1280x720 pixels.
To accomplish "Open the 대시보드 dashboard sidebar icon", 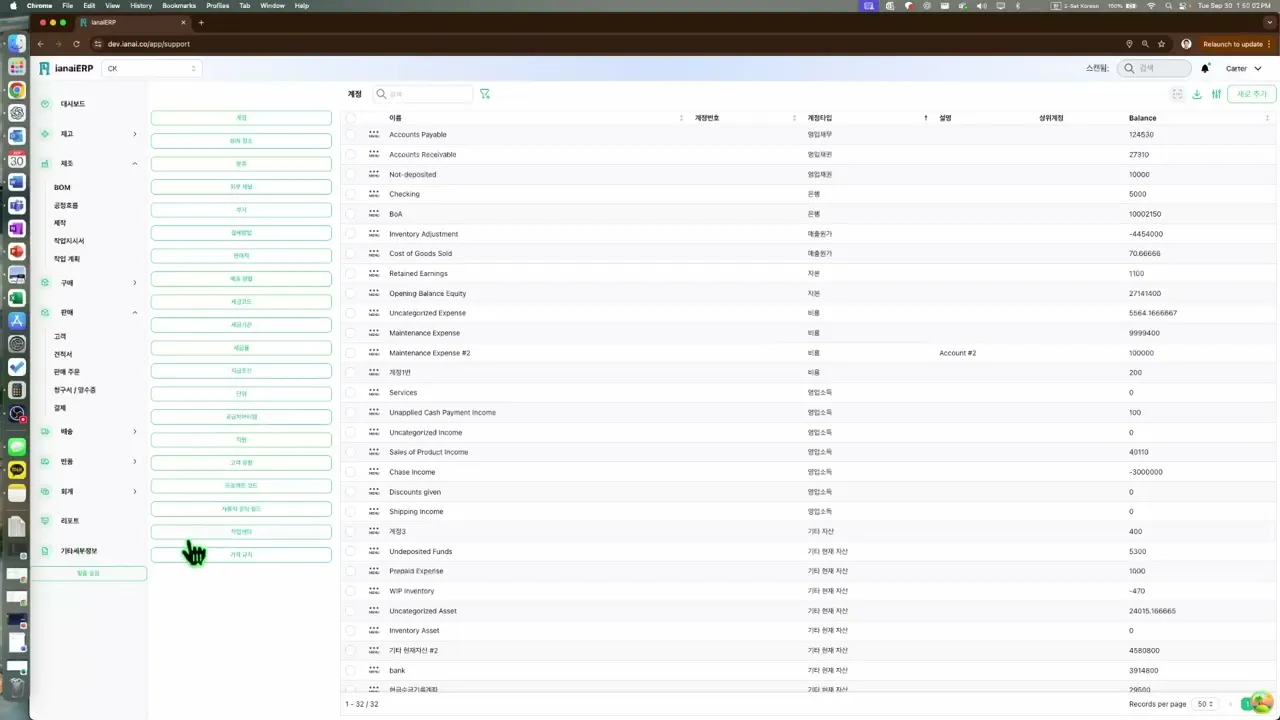I will 45,104.
